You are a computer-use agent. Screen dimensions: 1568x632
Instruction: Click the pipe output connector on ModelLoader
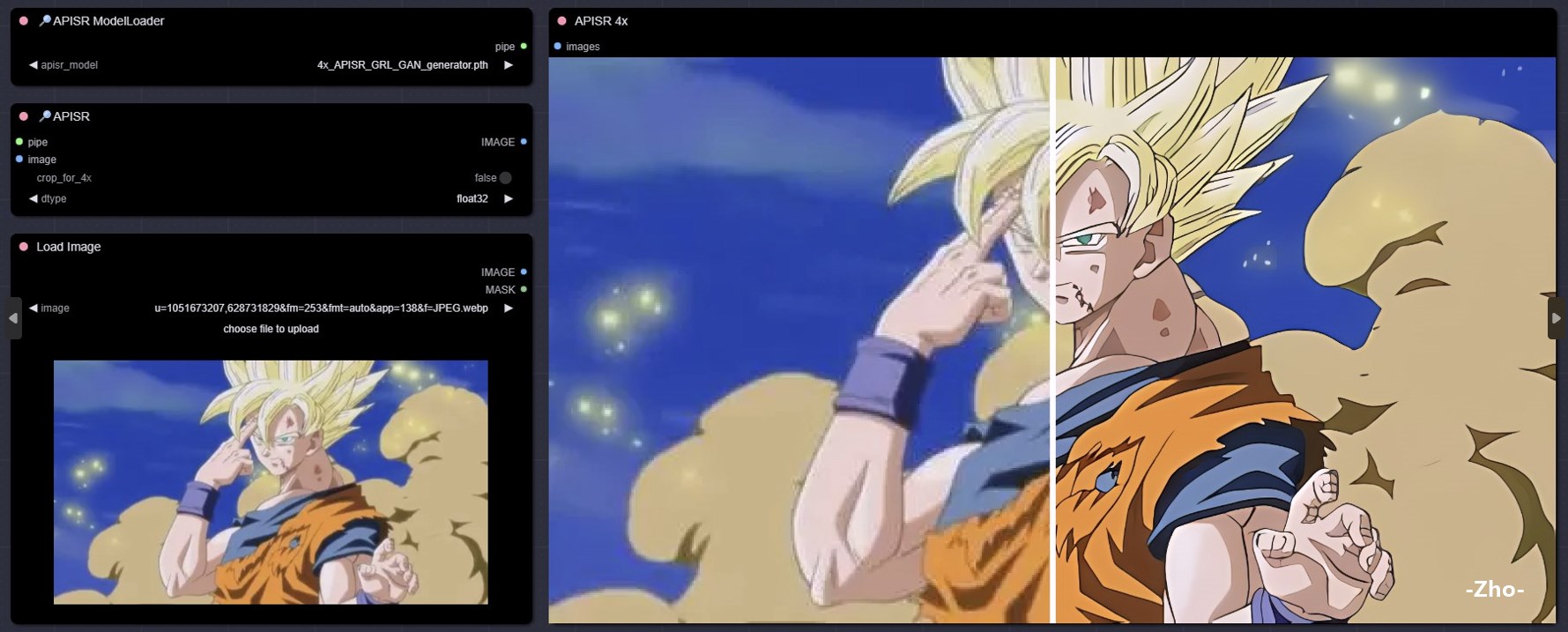coord(524,46)
